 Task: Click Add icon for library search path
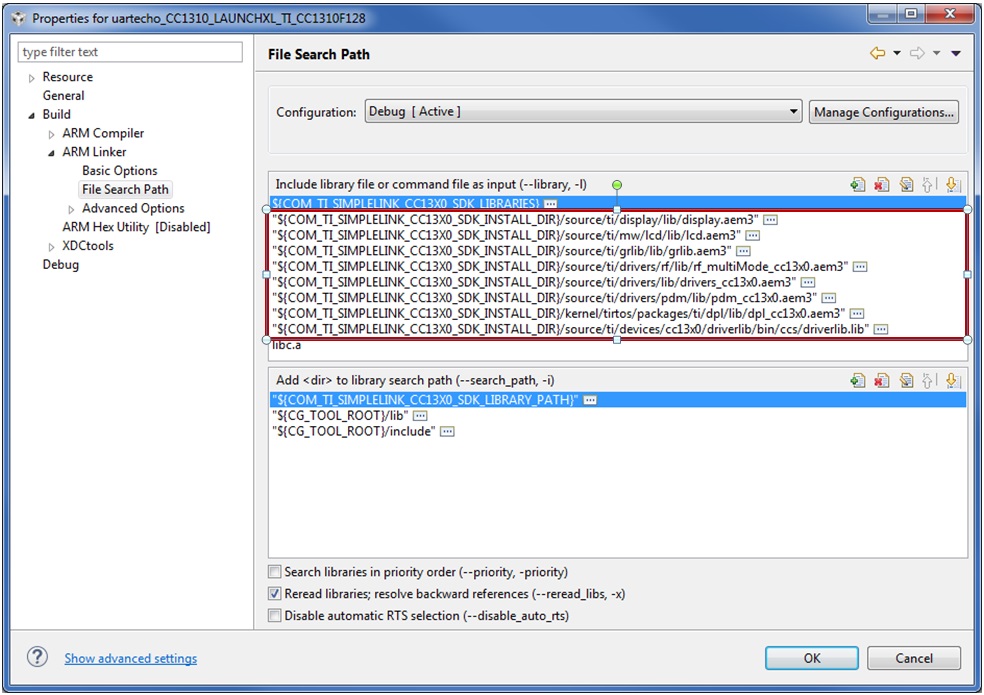(857, 380)
